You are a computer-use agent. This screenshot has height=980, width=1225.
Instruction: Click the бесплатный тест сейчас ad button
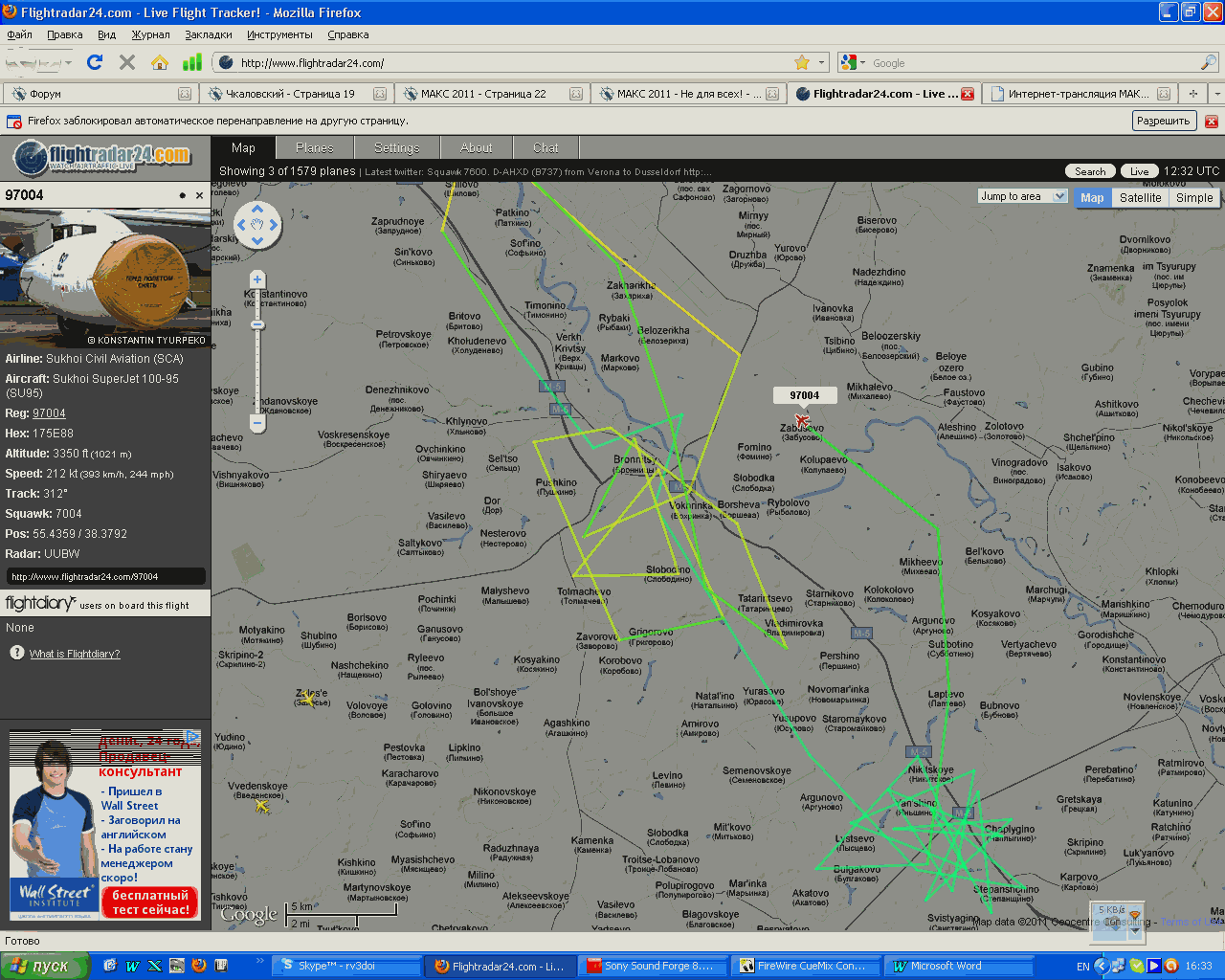coord(151,902)
